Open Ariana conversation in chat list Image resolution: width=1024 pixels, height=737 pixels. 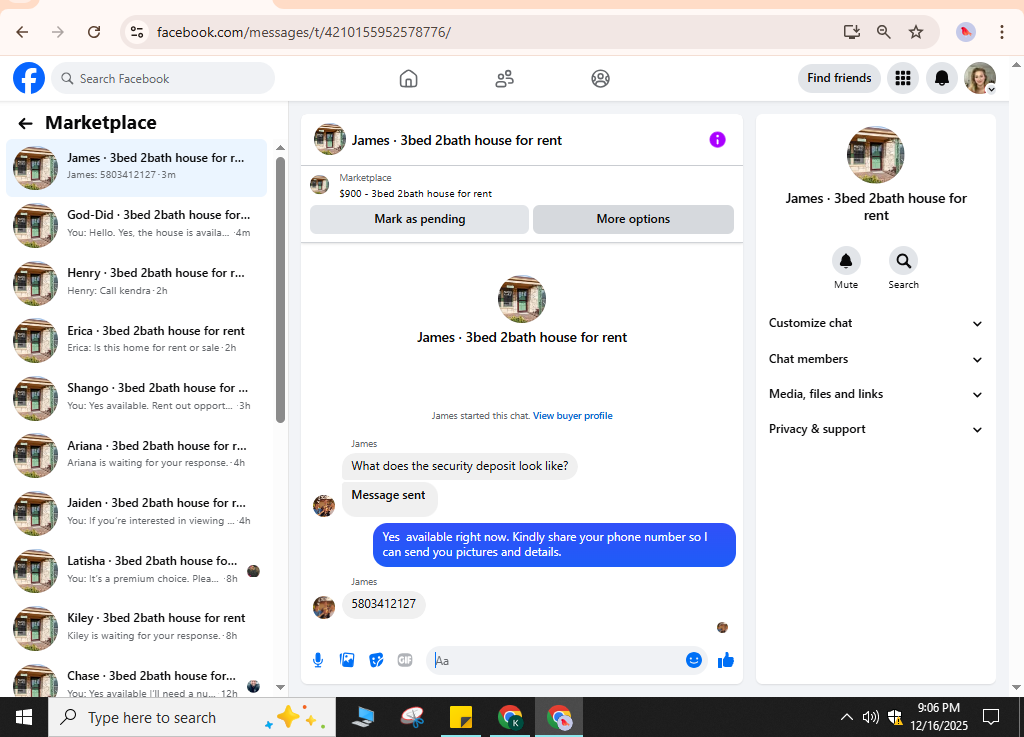[136, 456]
